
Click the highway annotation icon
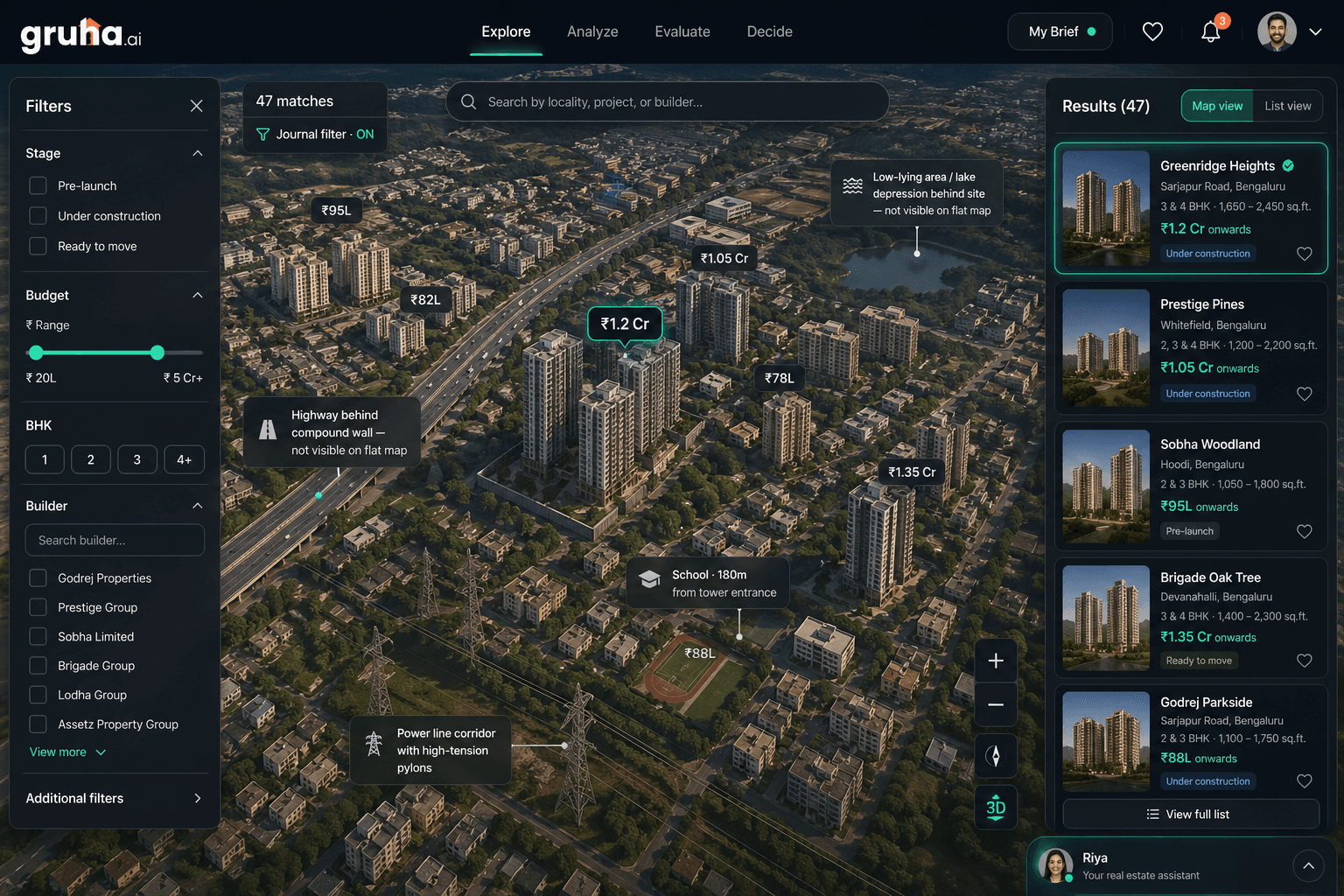click(x=269, y=430)
